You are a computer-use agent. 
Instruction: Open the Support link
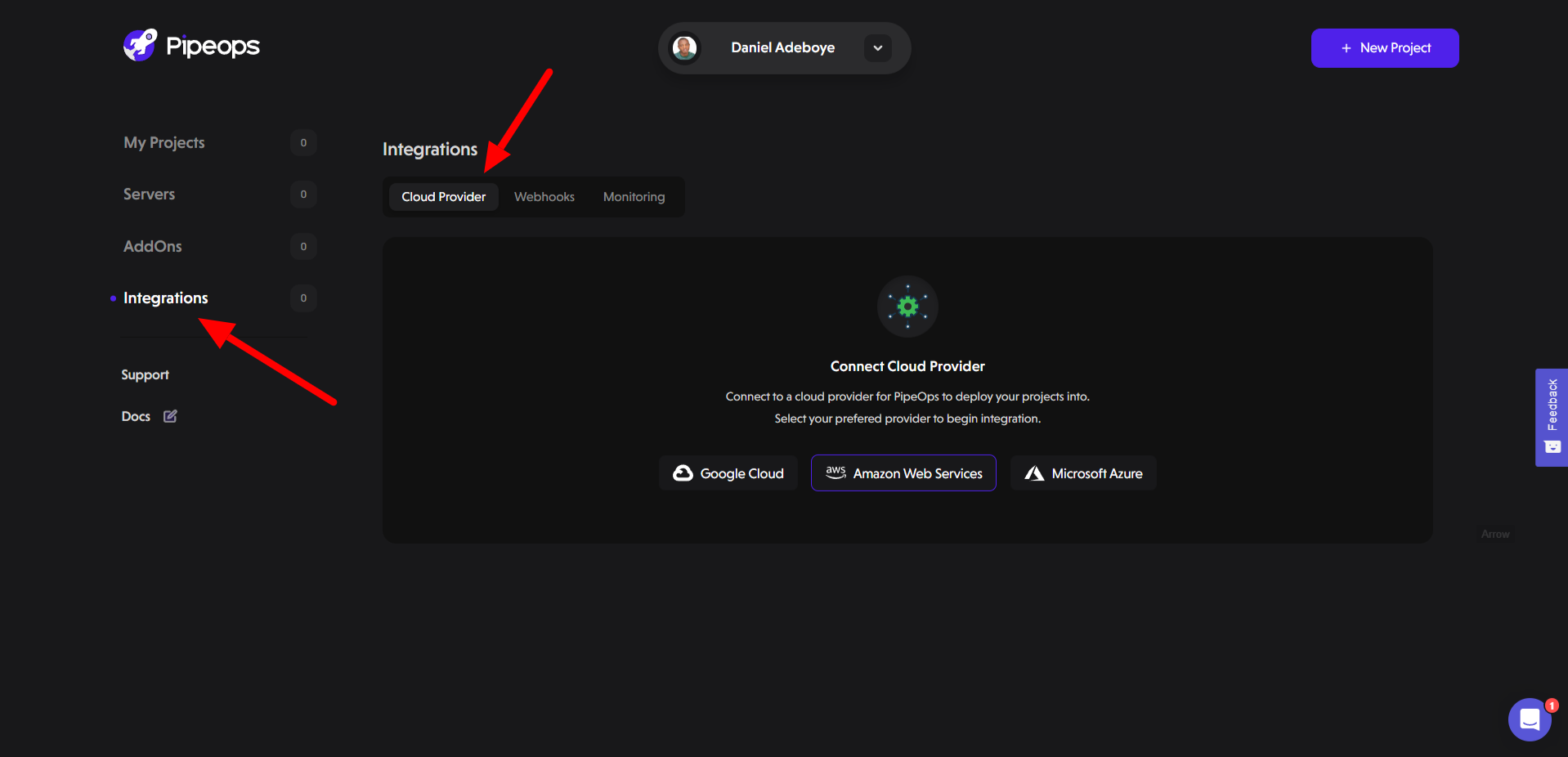pos(145,374)
